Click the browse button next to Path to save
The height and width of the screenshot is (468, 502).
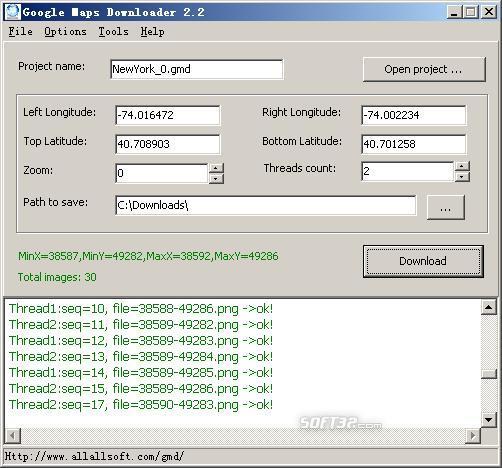point(445,207)
